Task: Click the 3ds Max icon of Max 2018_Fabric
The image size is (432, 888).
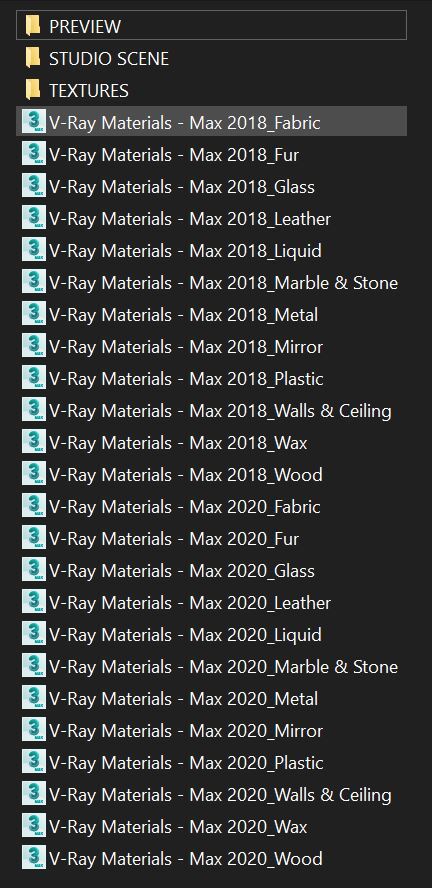Action: click(34, 122)
